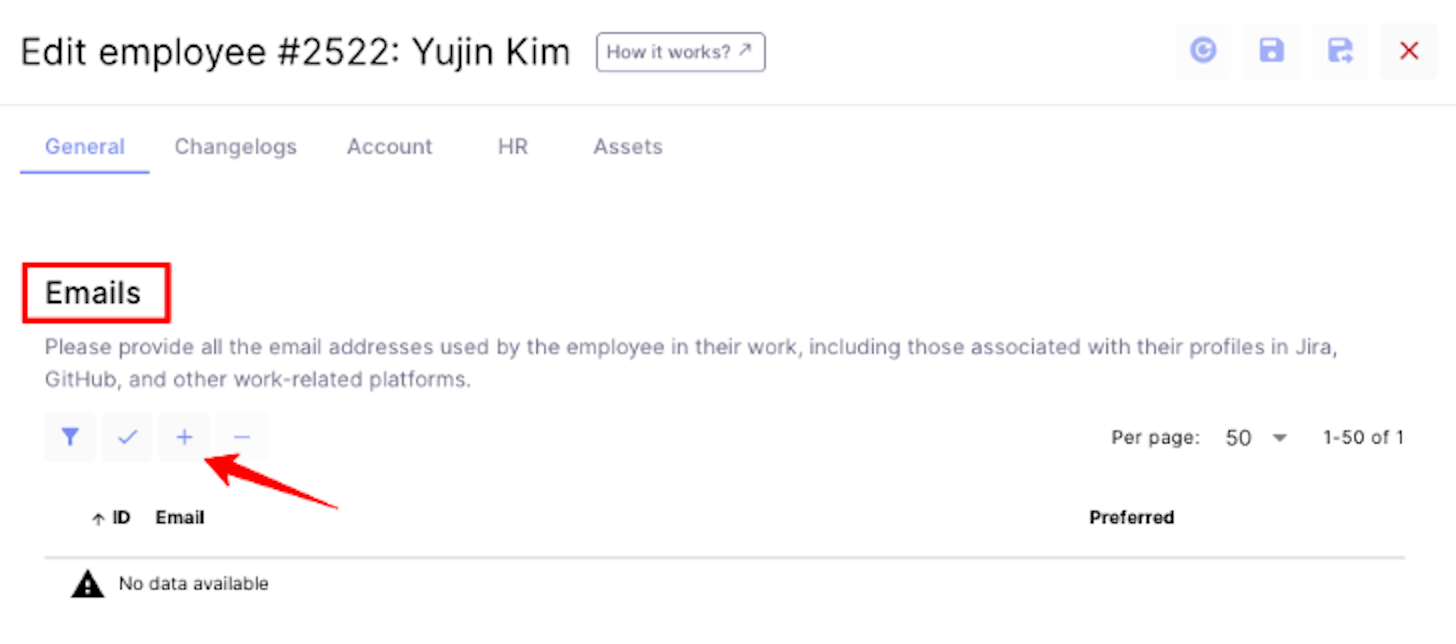Close the edit employee form

coord(1409,51)
